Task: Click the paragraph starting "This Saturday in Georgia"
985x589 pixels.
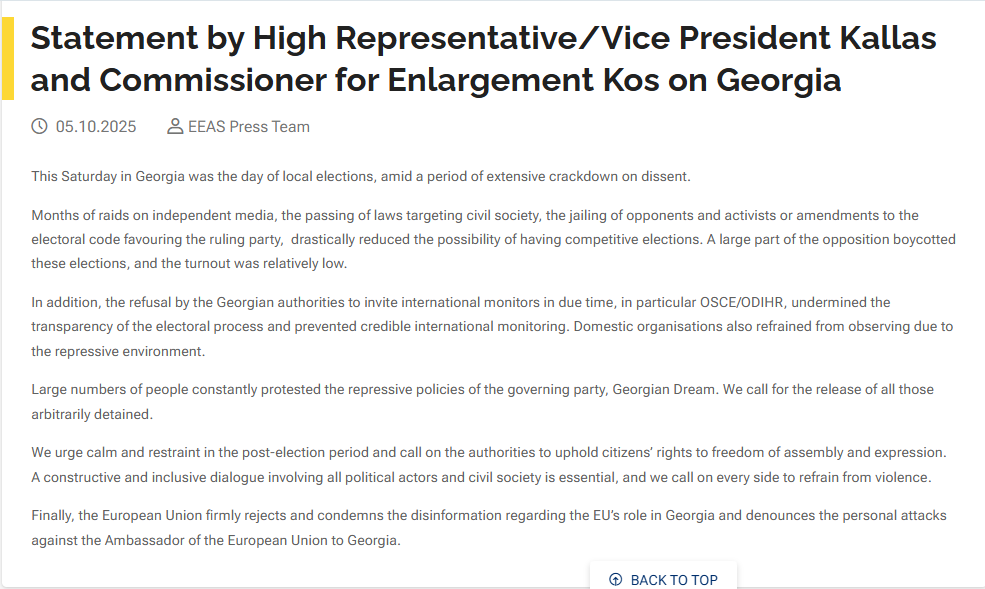Action: tap(360, 177)
